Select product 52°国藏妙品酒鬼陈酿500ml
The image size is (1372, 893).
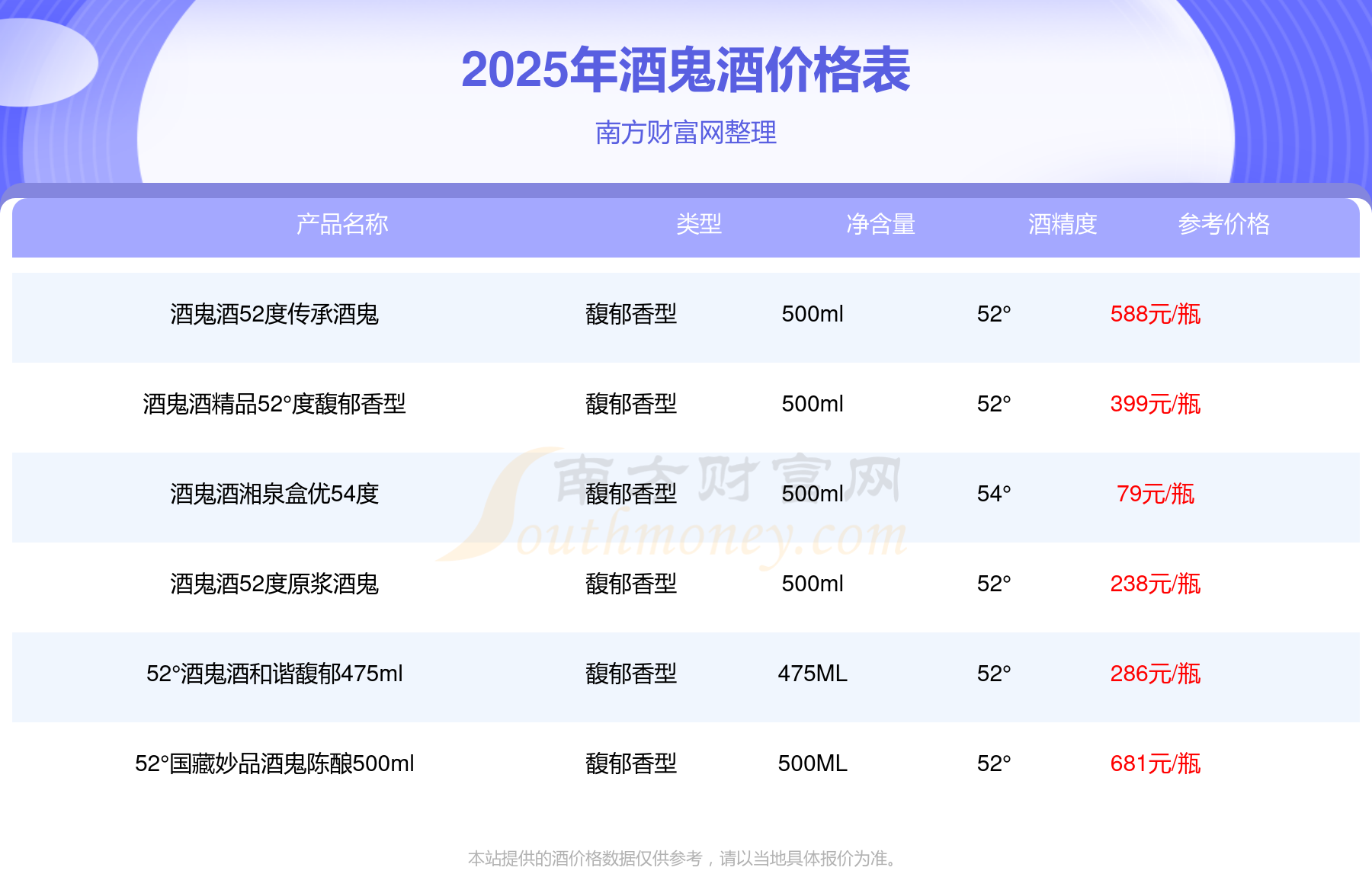pos(274,763)
